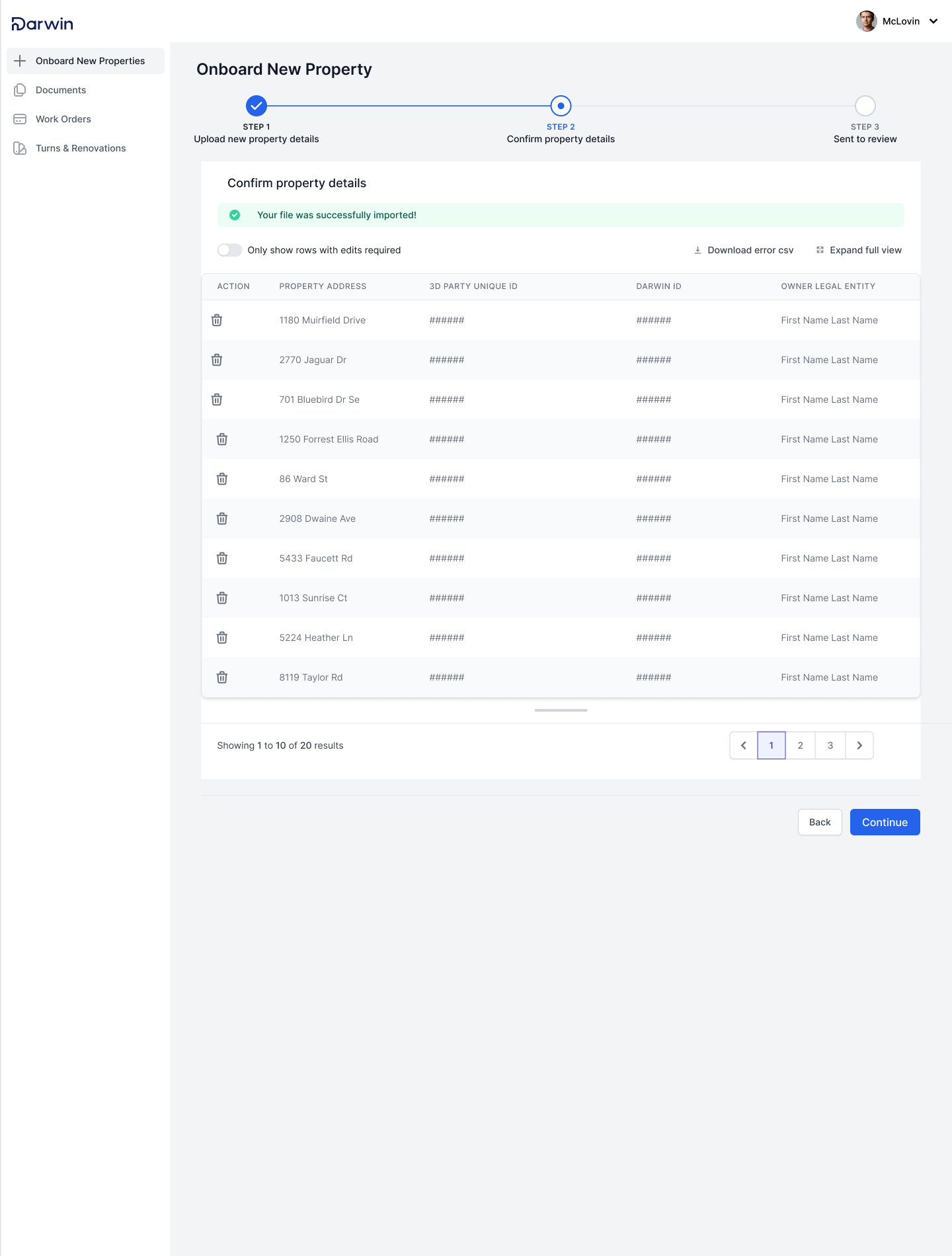Click the address 701 Bluebird Dr Se
This screenshot has height=1256, width=952.
[x=319, y=399]
